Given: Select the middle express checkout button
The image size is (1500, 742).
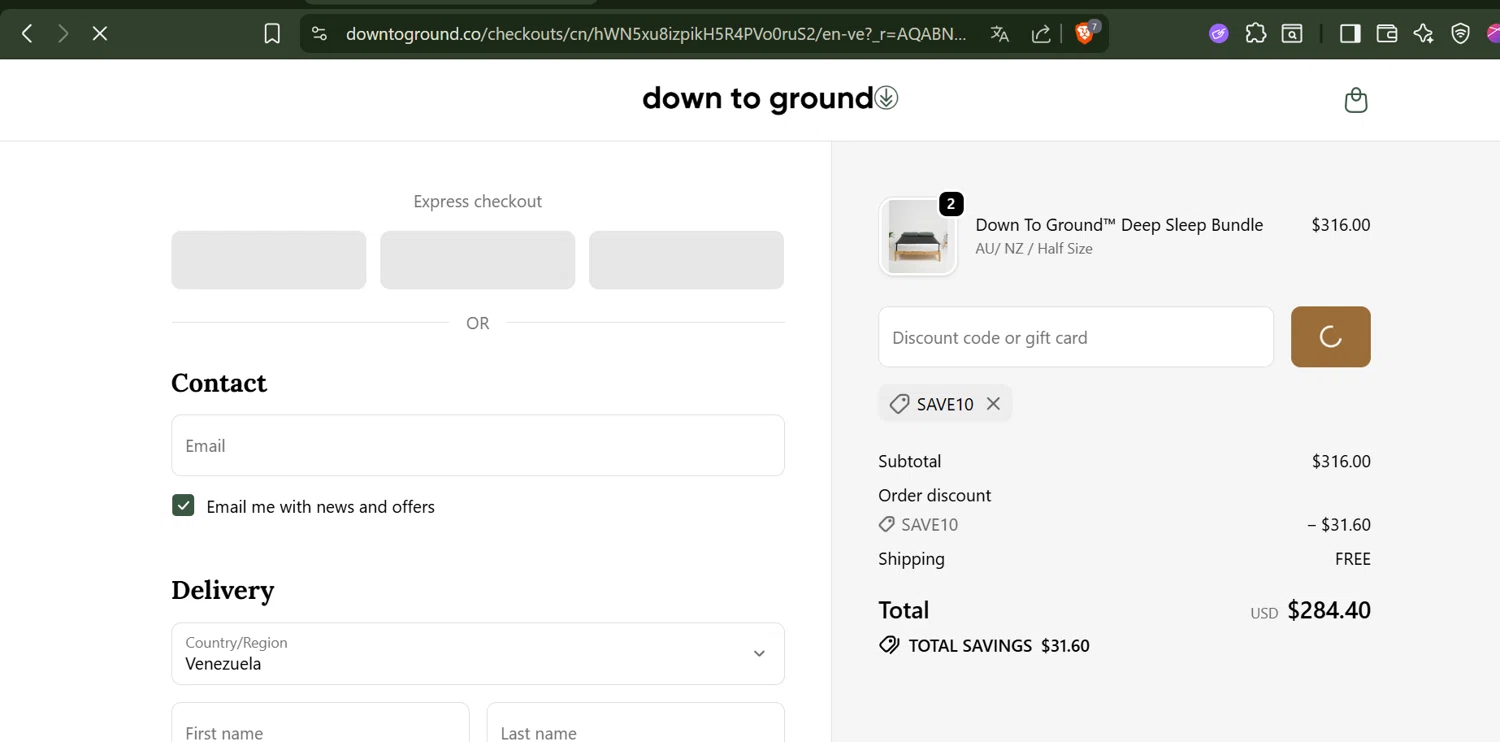Looking at the screenshot, I should click(x=478, y=260).
